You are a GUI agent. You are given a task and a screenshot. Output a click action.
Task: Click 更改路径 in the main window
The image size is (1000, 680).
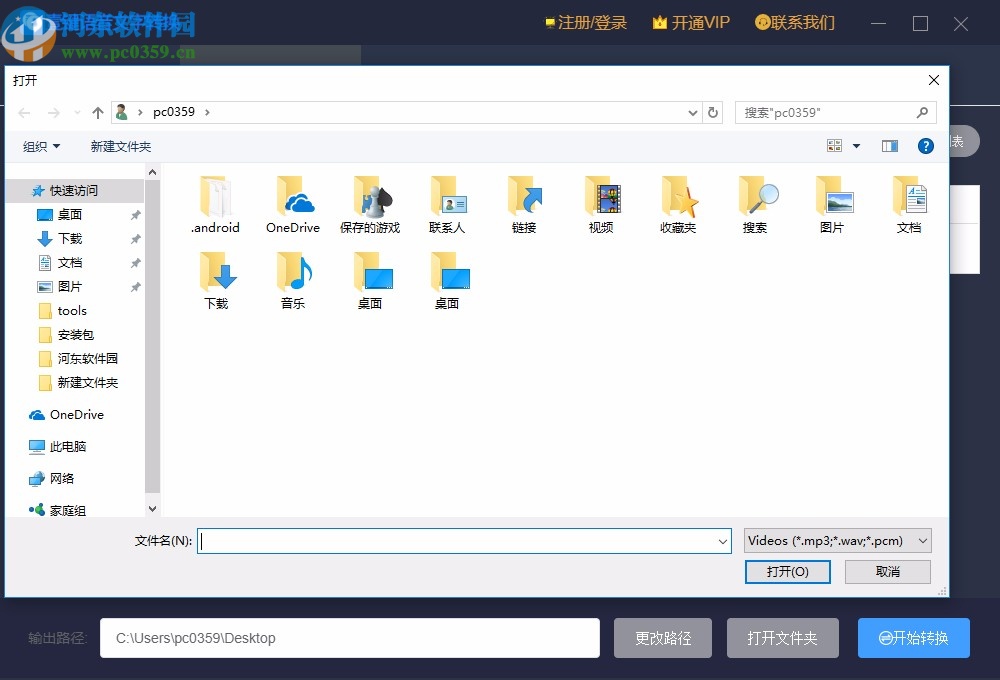[x=663, y=638]
